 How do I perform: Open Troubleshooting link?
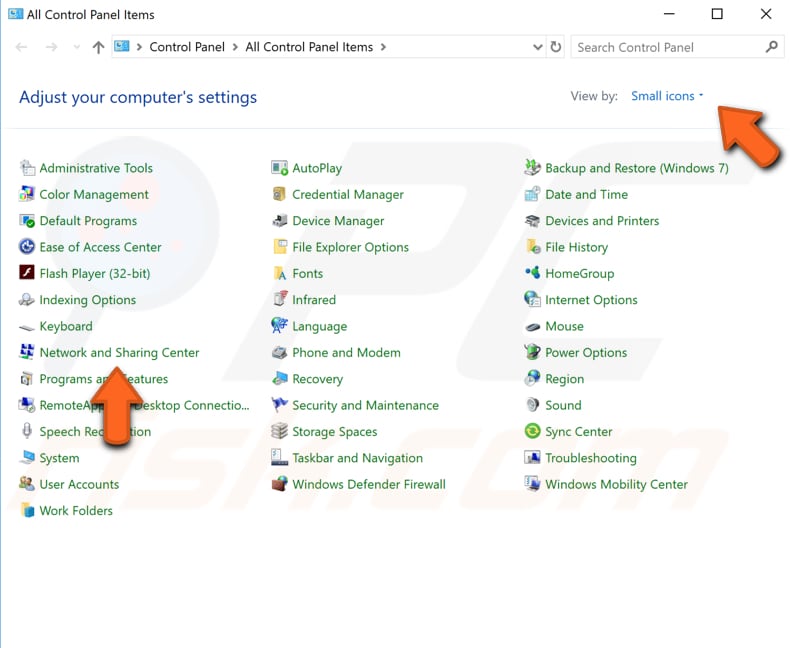[590, 458]
